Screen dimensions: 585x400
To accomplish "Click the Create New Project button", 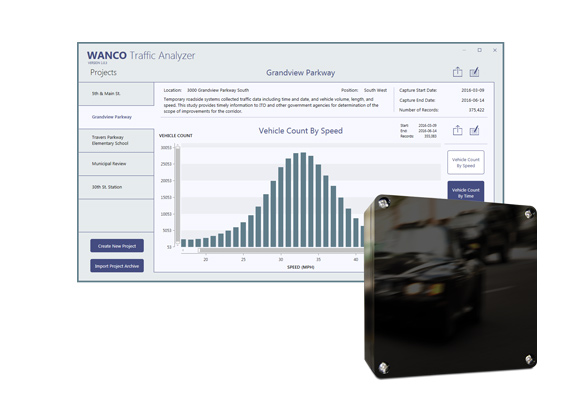I will (x=117, y=246).
